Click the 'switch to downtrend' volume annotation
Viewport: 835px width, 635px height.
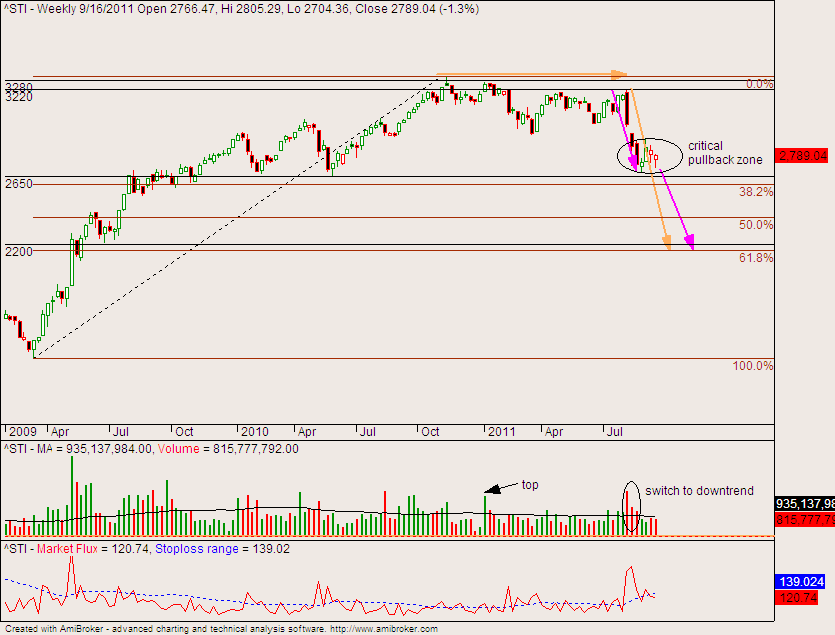(x=698, y=491)
